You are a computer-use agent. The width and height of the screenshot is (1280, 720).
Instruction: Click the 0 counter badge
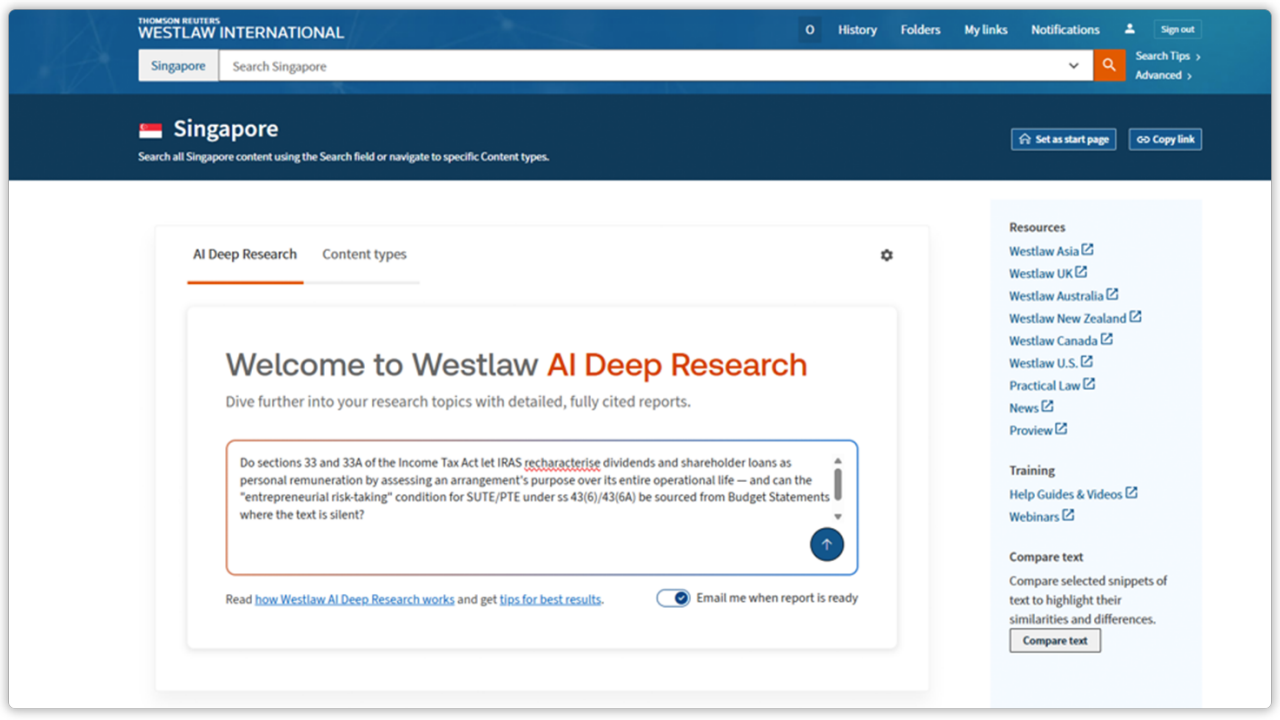(809, 30)
